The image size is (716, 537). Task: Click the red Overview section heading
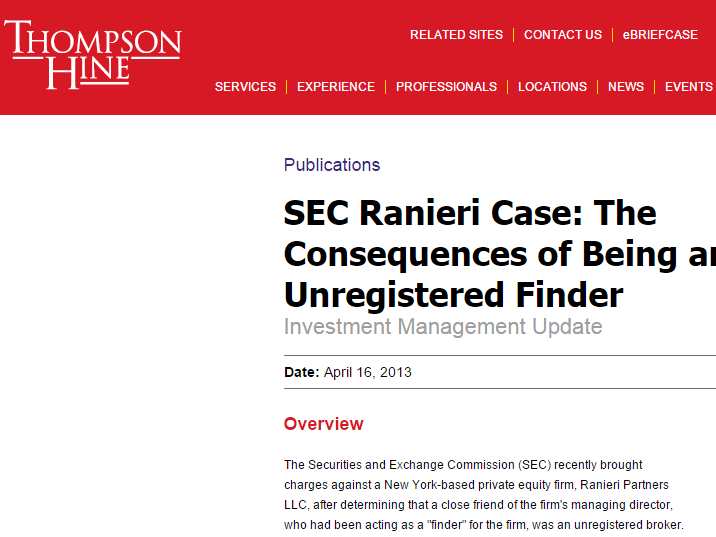point(324,424)
